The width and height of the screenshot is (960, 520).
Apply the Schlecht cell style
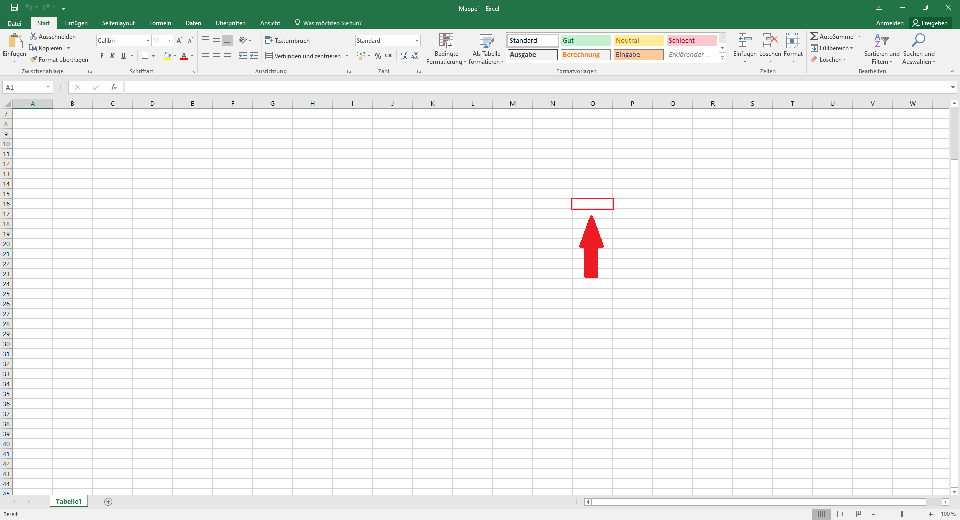(x=691, y=40)
